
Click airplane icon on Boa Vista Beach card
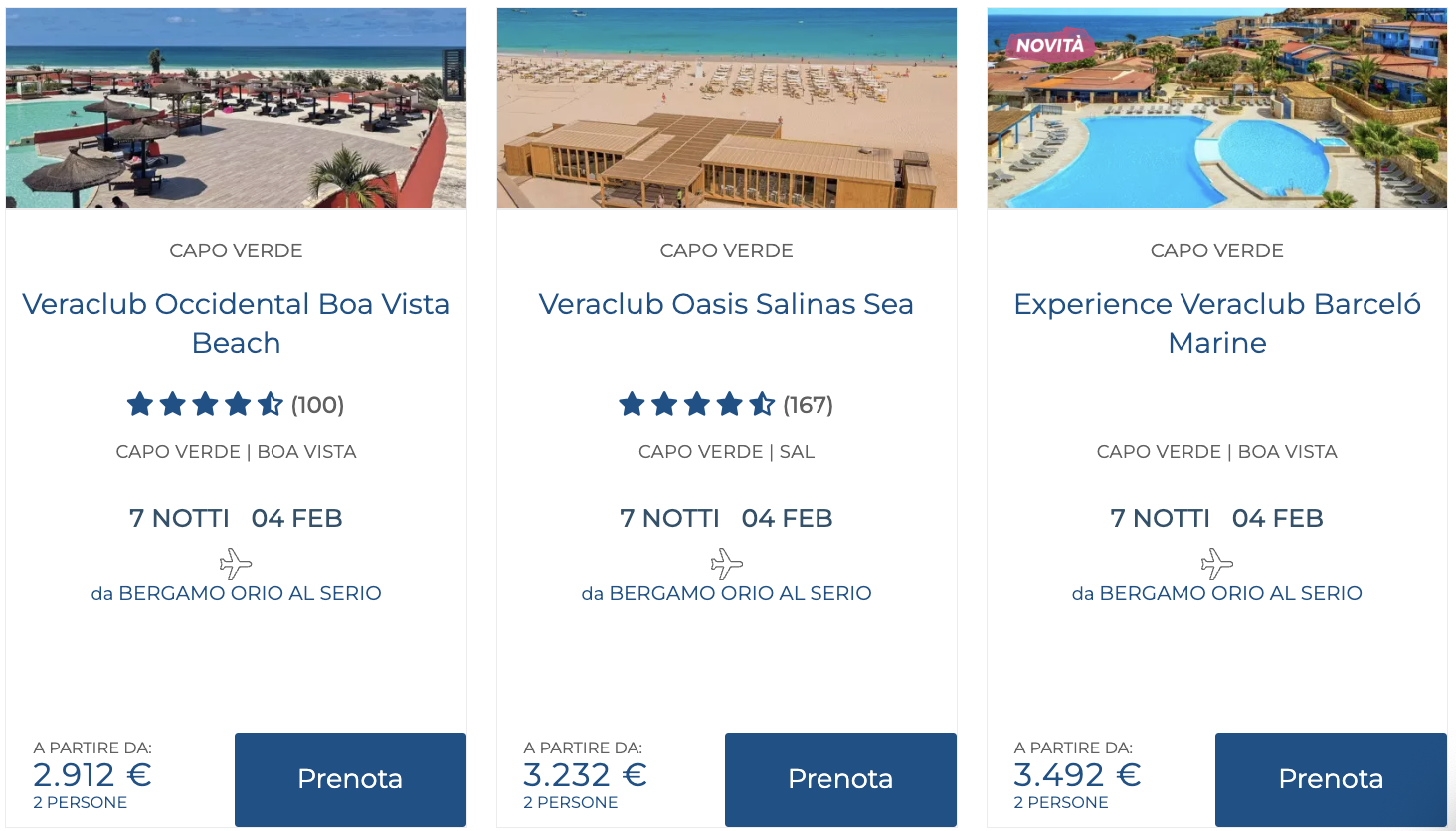236,564
